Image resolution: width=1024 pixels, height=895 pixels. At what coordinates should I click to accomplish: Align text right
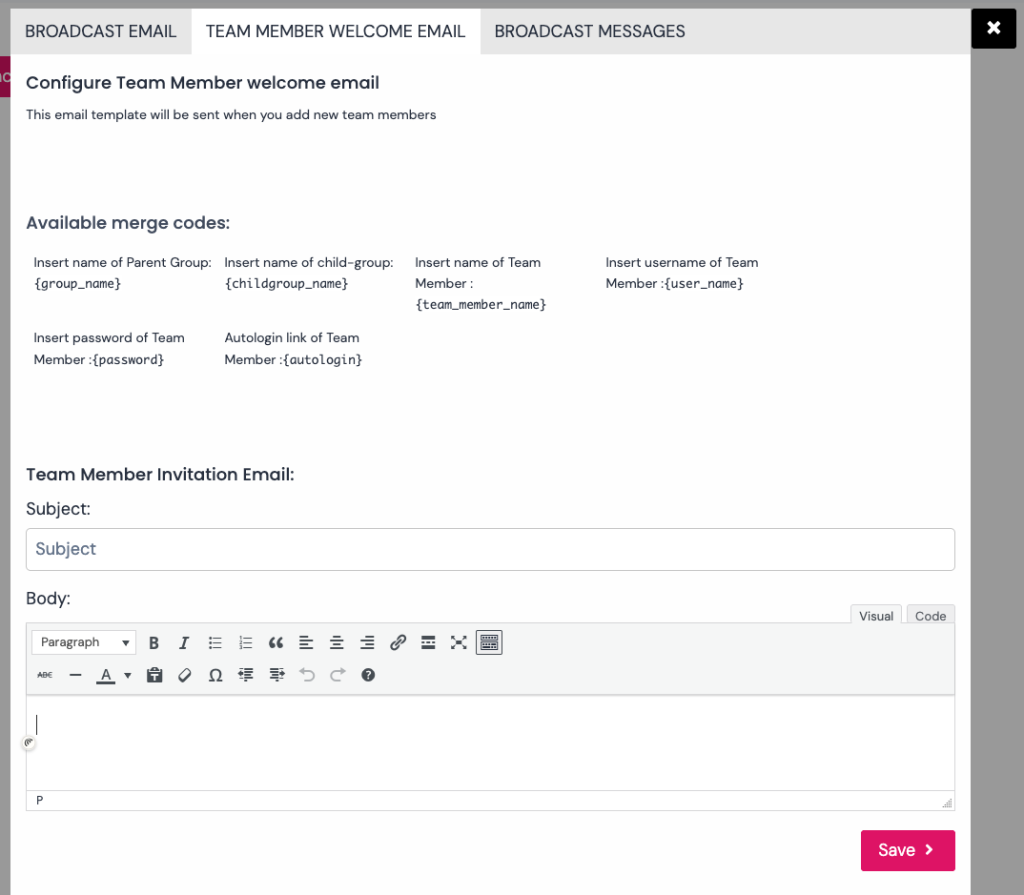(x=367, y=643)
